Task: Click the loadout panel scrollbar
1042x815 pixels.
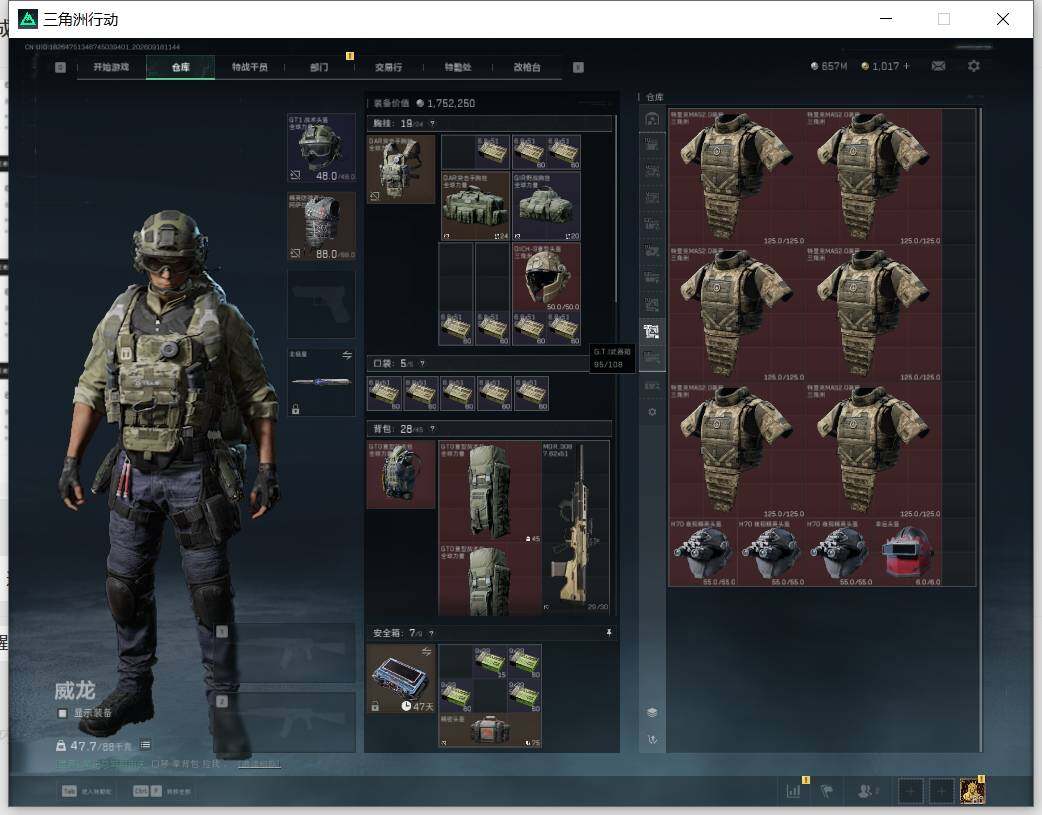Action: (617, 209)
